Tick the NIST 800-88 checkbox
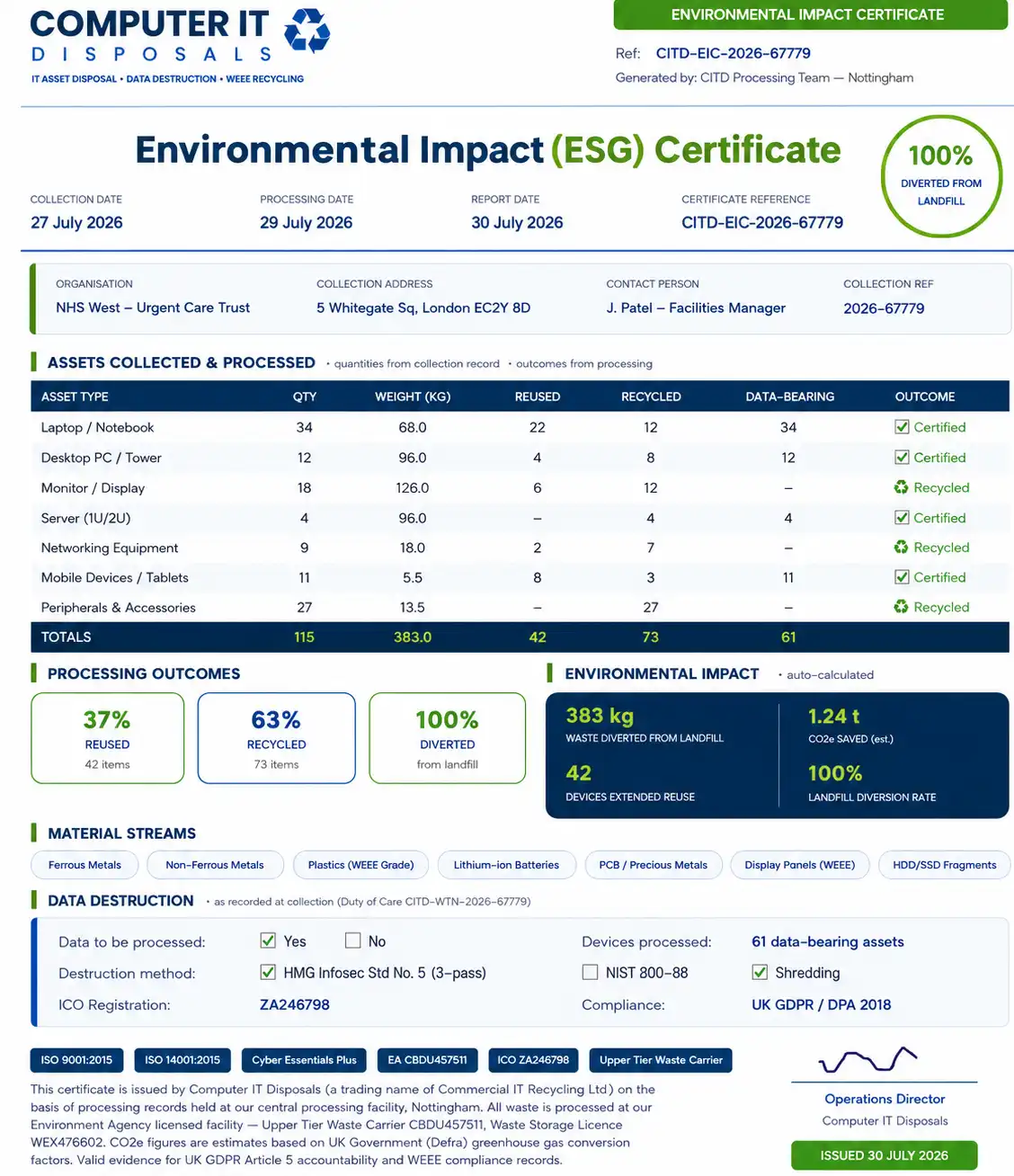Image resolution: width=1014 pixels, height=1176 pixels. tap(590, 972)
